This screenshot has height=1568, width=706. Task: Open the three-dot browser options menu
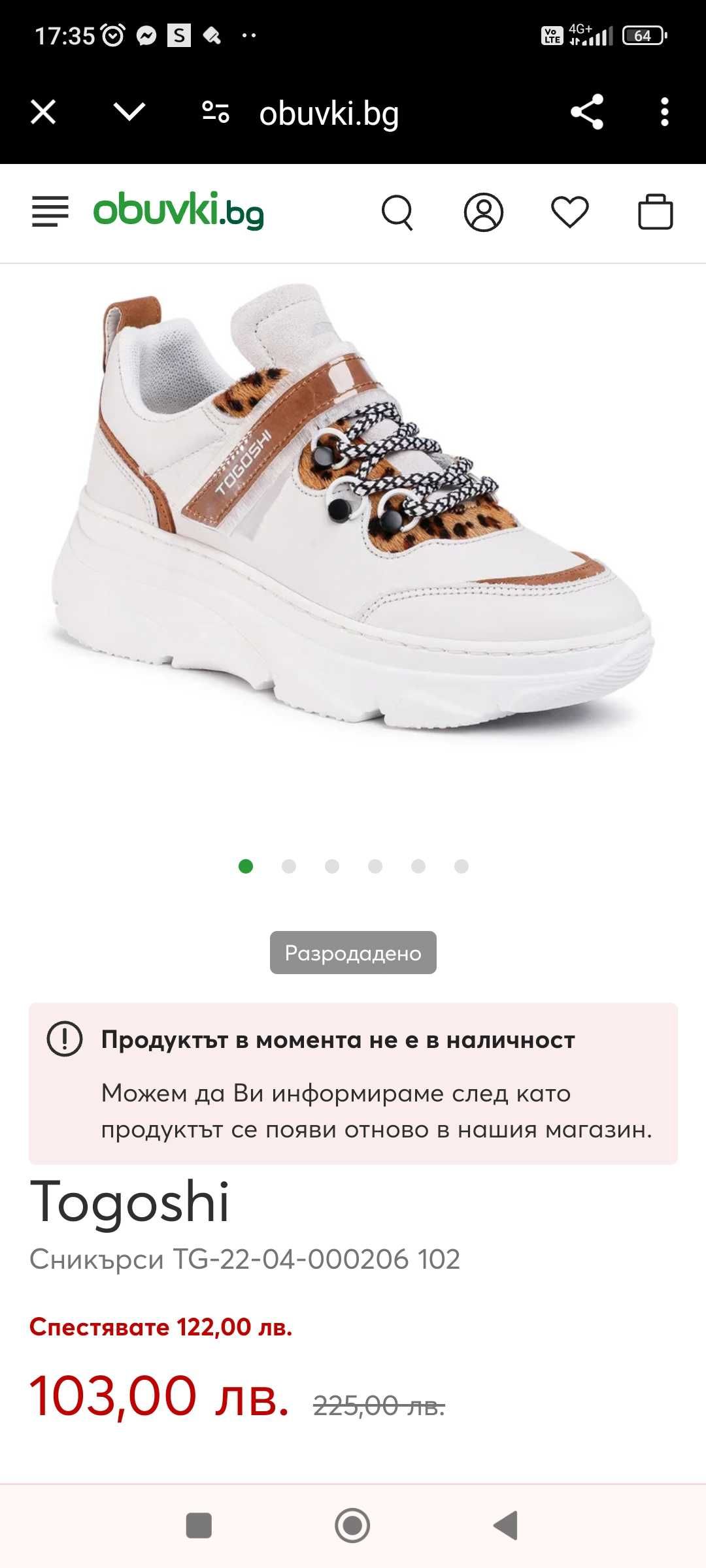click(665, 112)
